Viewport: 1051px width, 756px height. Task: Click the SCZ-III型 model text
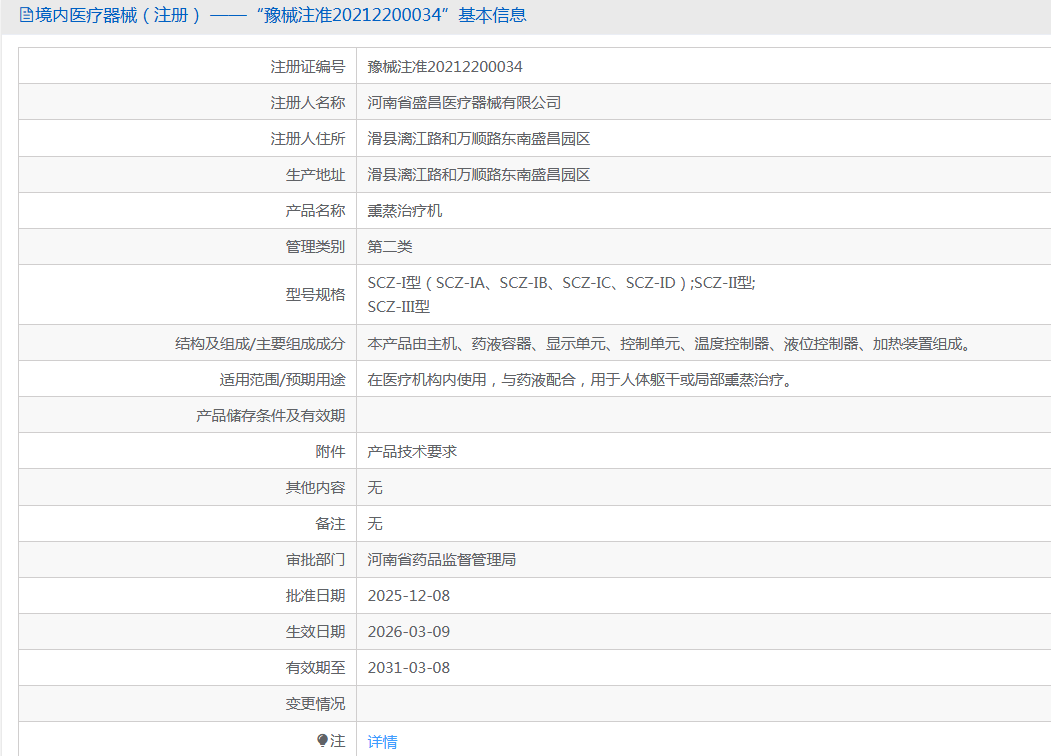coord(399,306)
